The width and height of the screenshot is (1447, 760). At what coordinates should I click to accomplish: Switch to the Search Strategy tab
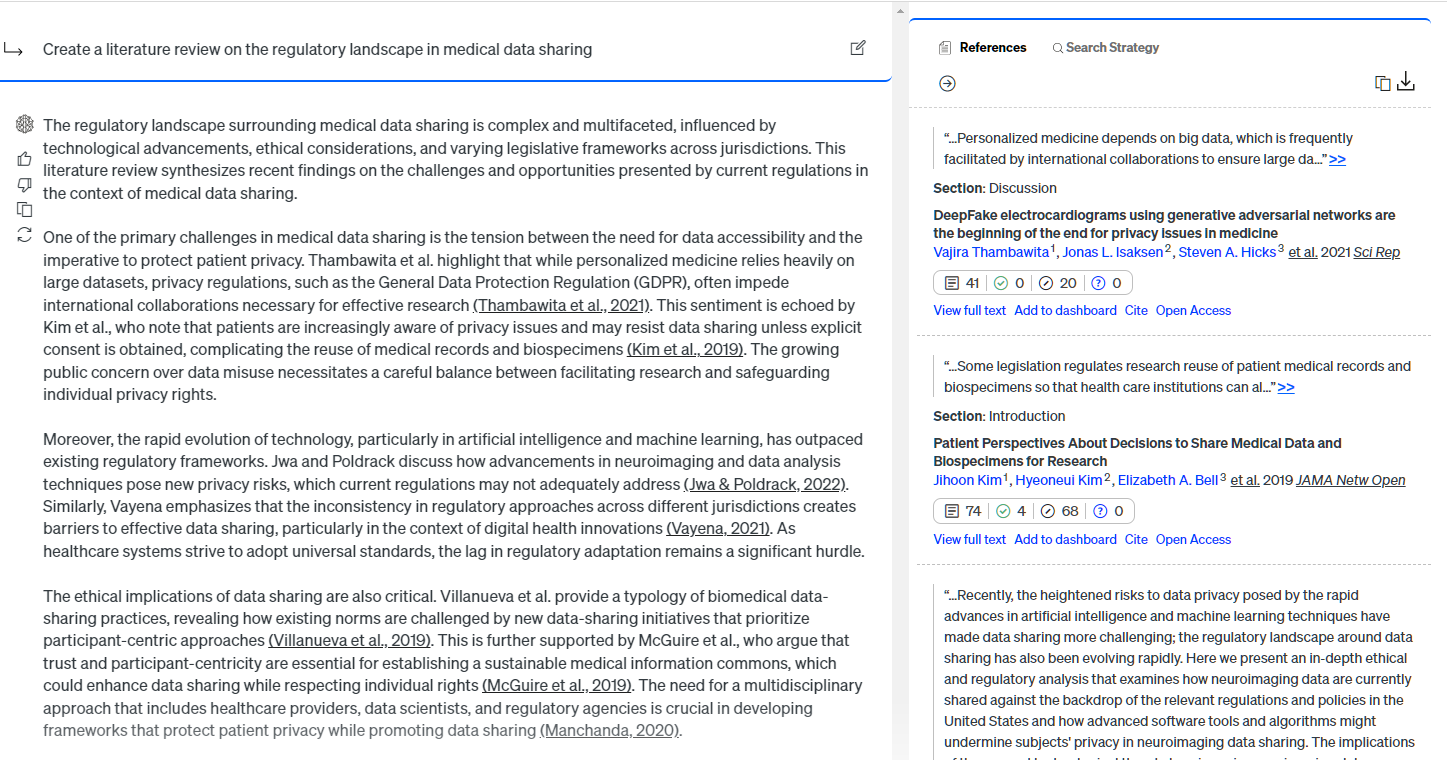(1105, 47)
